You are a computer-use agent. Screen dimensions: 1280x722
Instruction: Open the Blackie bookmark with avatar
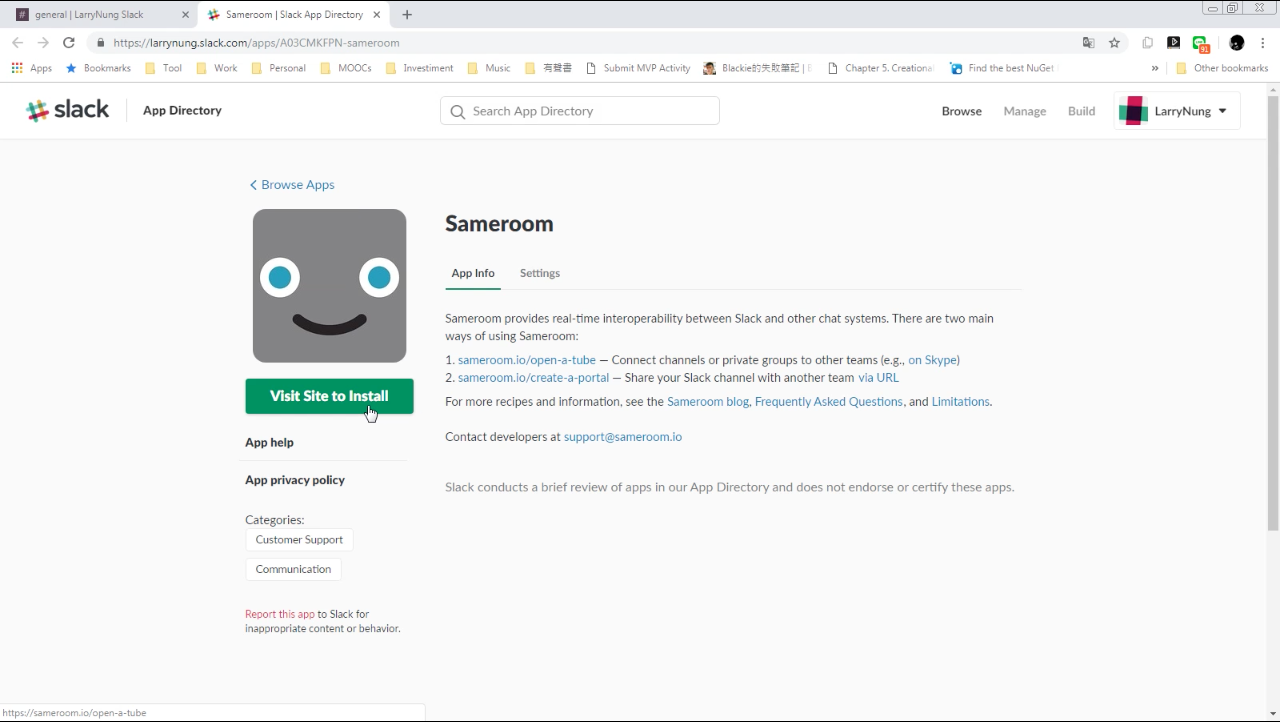[757, 68]
